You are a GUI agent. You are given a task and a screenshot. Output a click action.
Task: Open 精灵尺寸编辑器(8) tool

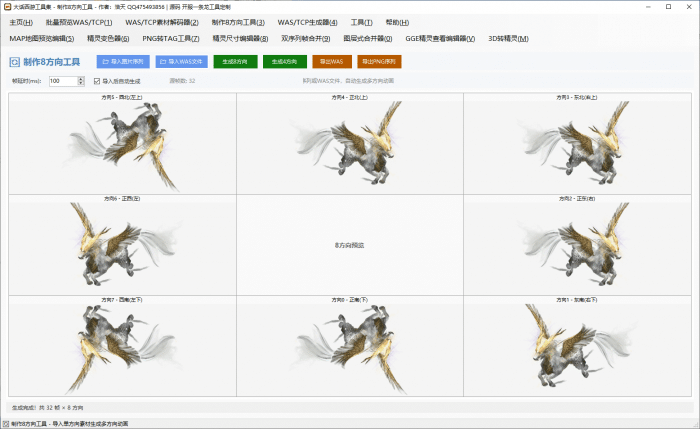click(240, 39)
